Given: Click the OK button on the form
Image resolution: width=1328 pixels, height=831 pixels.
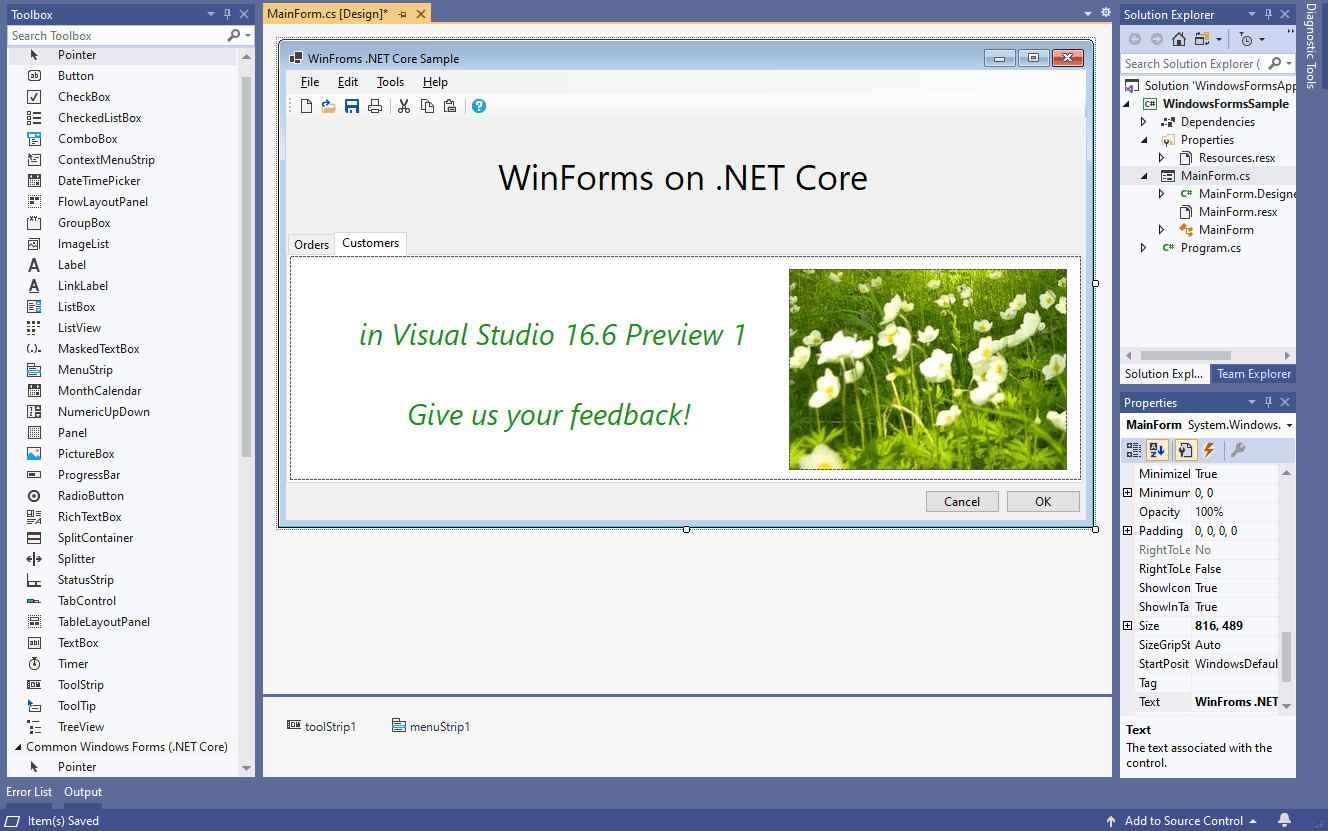Looking at the screenshot, I should point(1043,502).
